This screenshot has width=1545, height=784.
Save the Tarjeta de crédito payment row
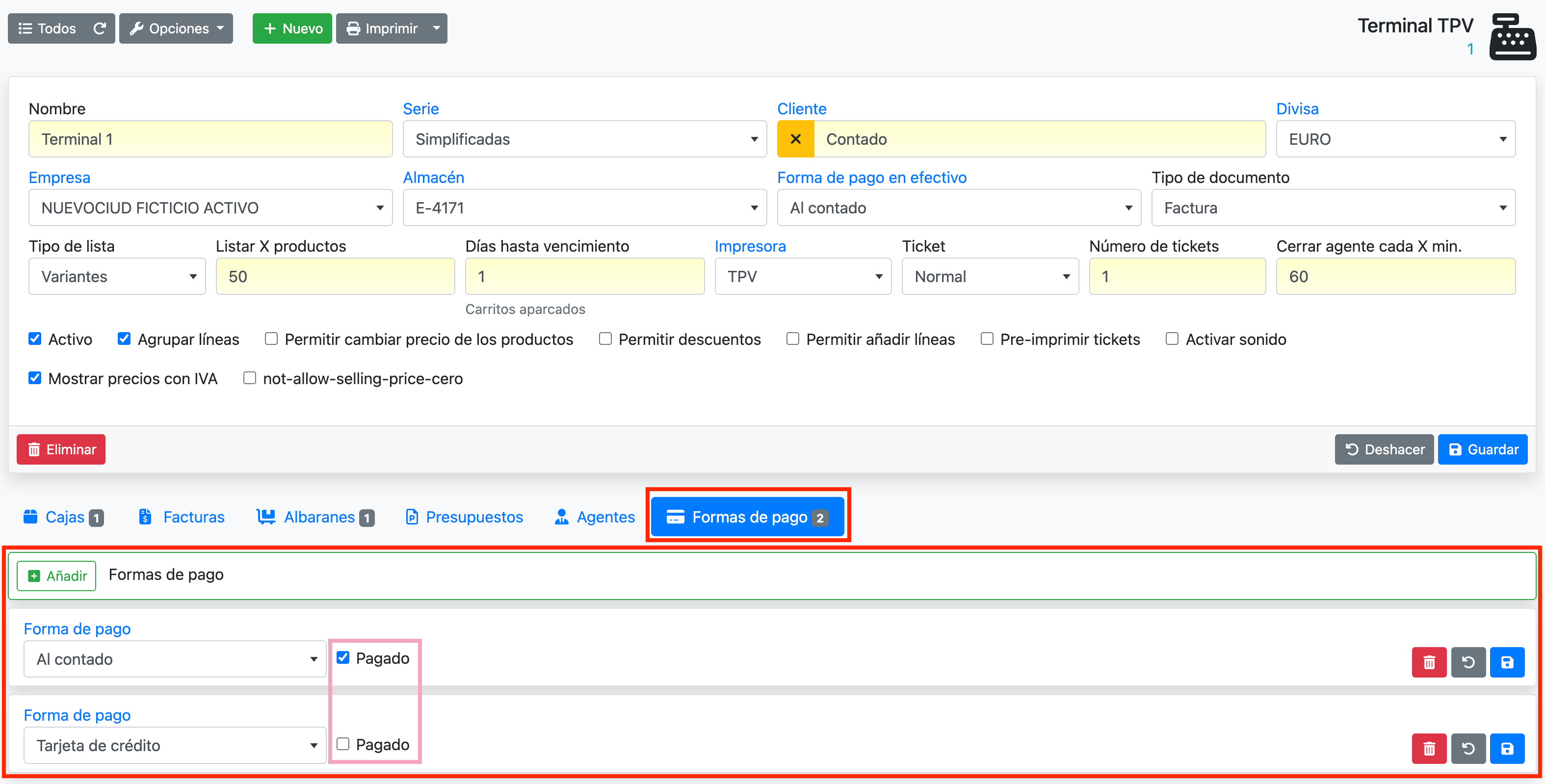coord(1507,749)
